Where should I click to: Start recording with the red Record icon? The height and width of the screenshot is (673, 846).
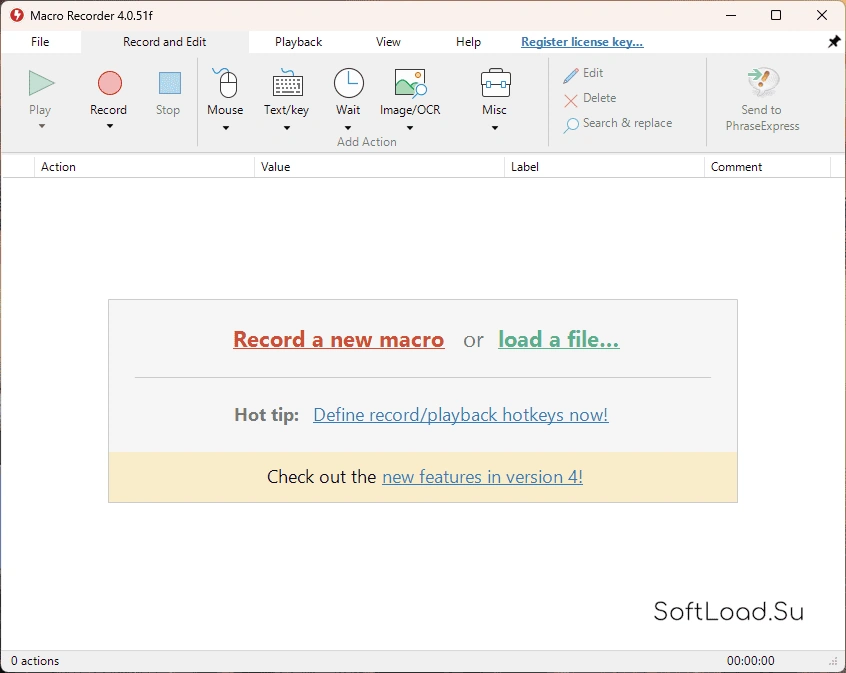(x=110, y=83)
